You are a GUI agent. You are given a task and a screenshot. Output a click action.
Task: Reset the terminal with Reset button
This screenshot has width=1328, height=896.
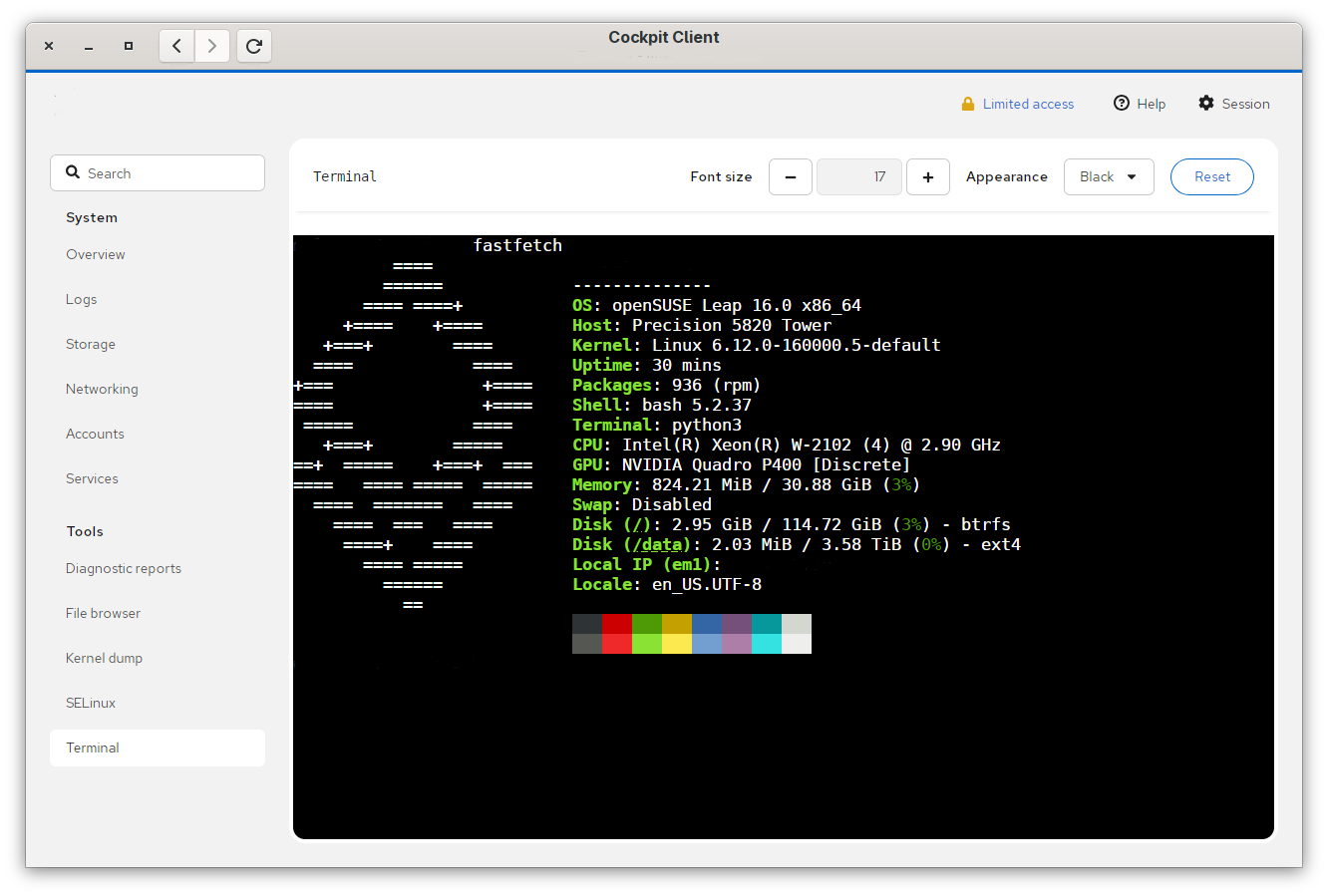pos(1211,177)
